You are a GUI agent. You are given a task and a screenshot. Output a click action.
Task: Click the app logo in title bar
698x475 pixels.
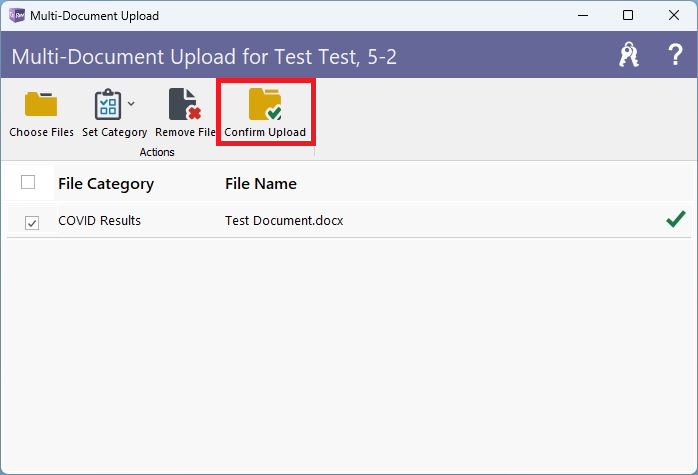(x=17, y=15)
